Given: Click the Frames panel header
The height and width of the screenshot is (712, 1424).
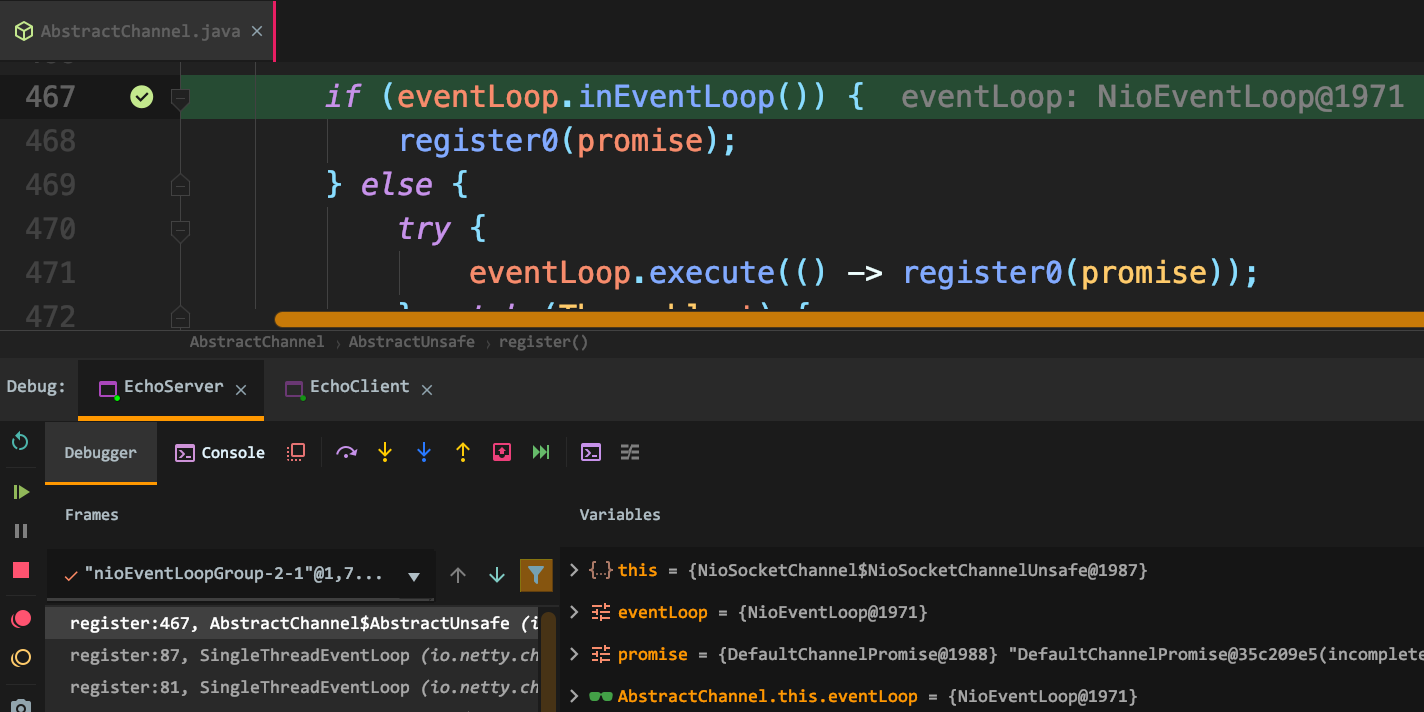Looking at the screenshot, I should point(92,515).
